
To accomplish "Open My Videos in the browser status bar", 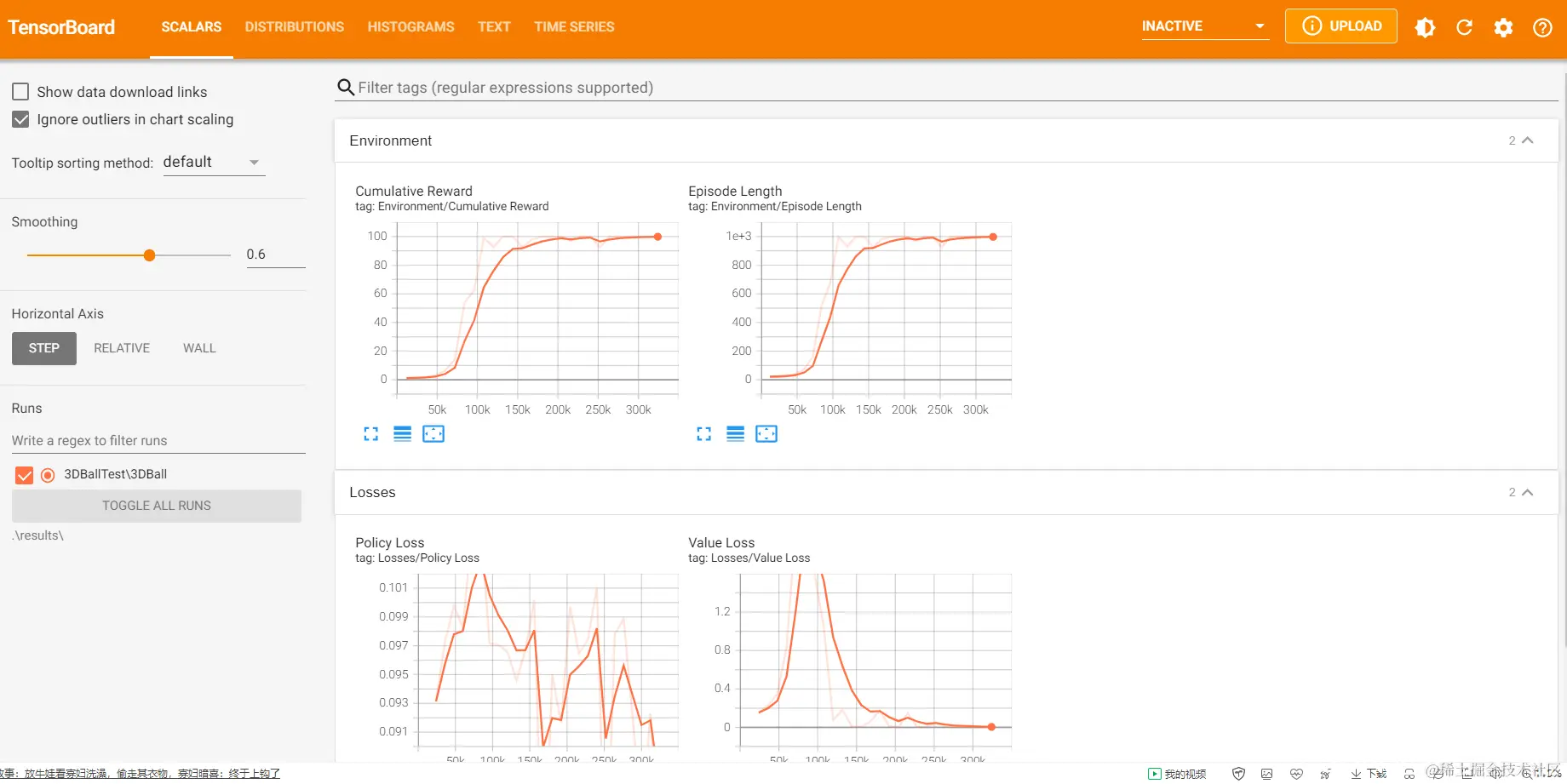I will tap(1177, 774).
